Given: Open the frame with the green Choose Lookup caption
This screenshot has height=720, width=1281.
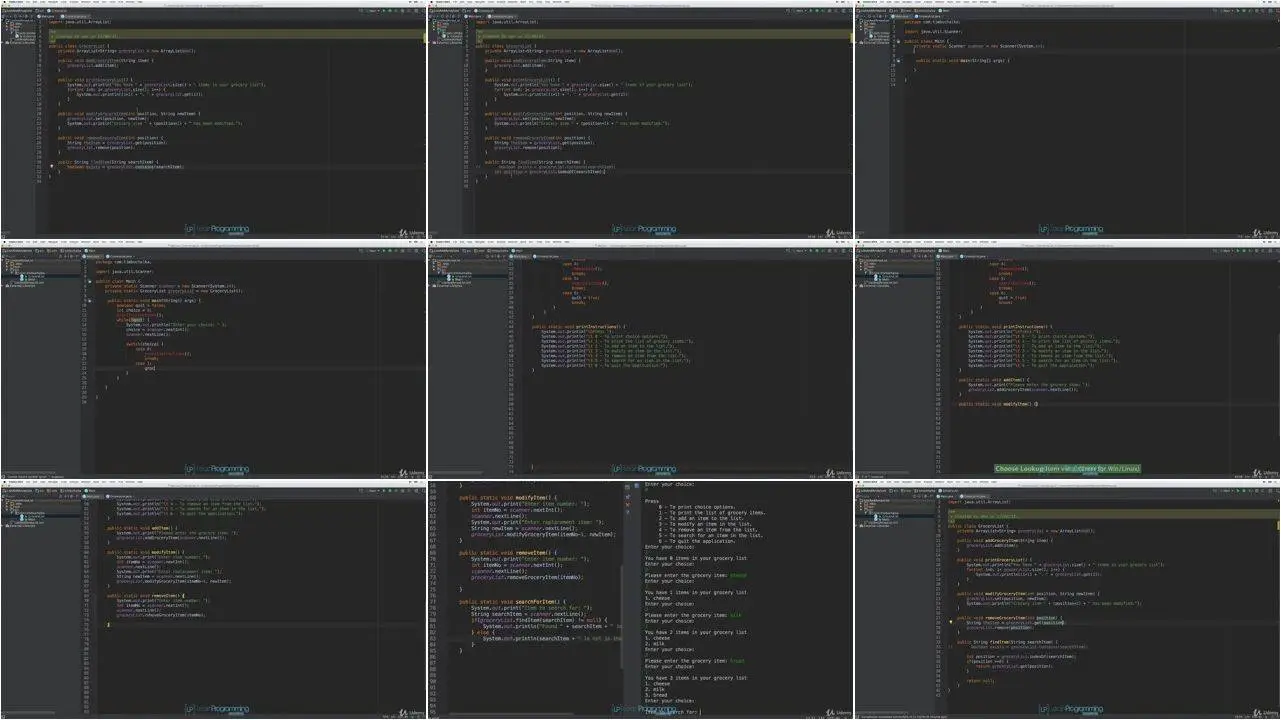Looking at the screenshot, I should point(1067,360).
